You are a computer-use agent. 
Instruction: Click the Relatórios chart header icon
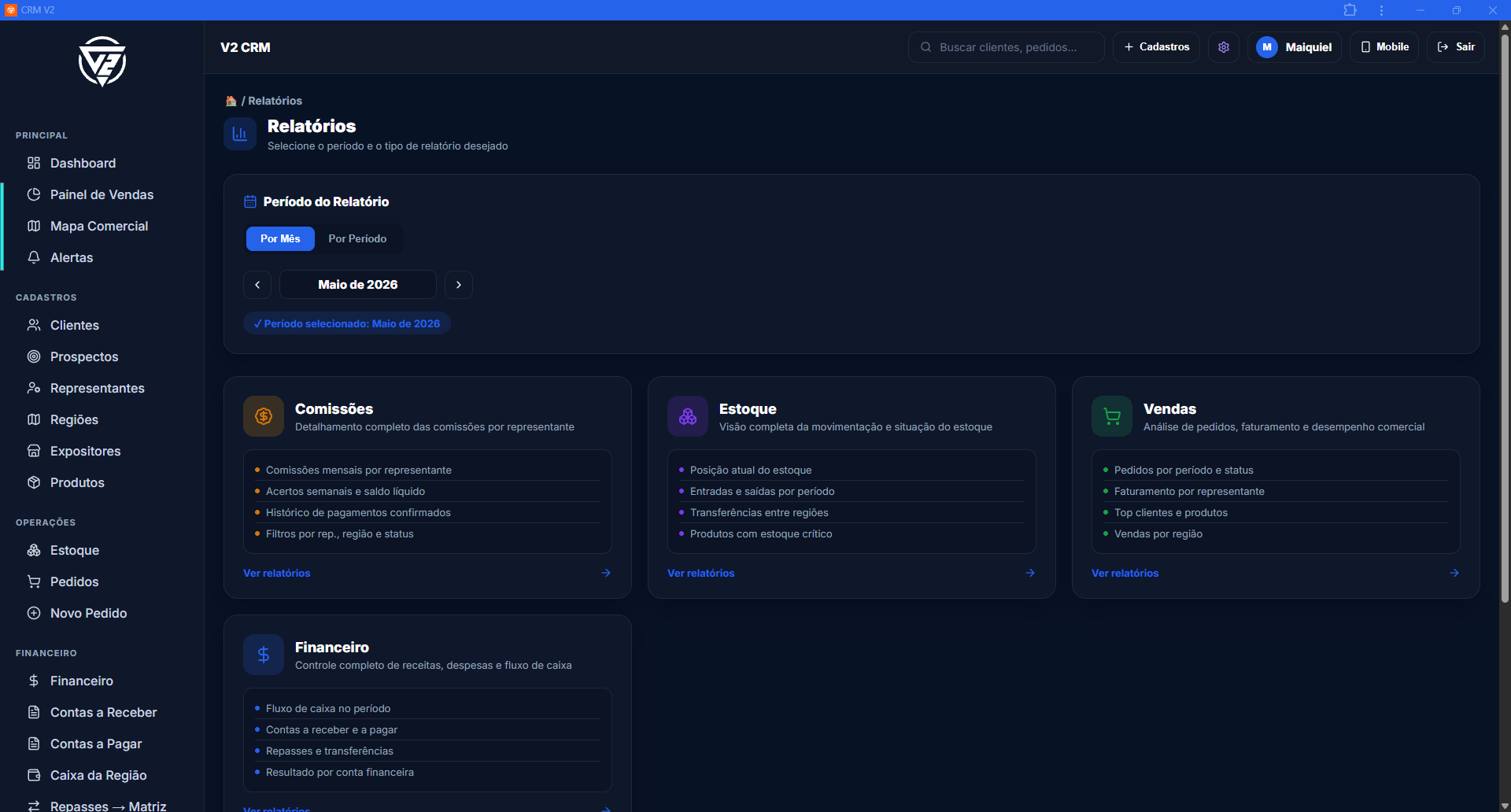pos(240,134)
